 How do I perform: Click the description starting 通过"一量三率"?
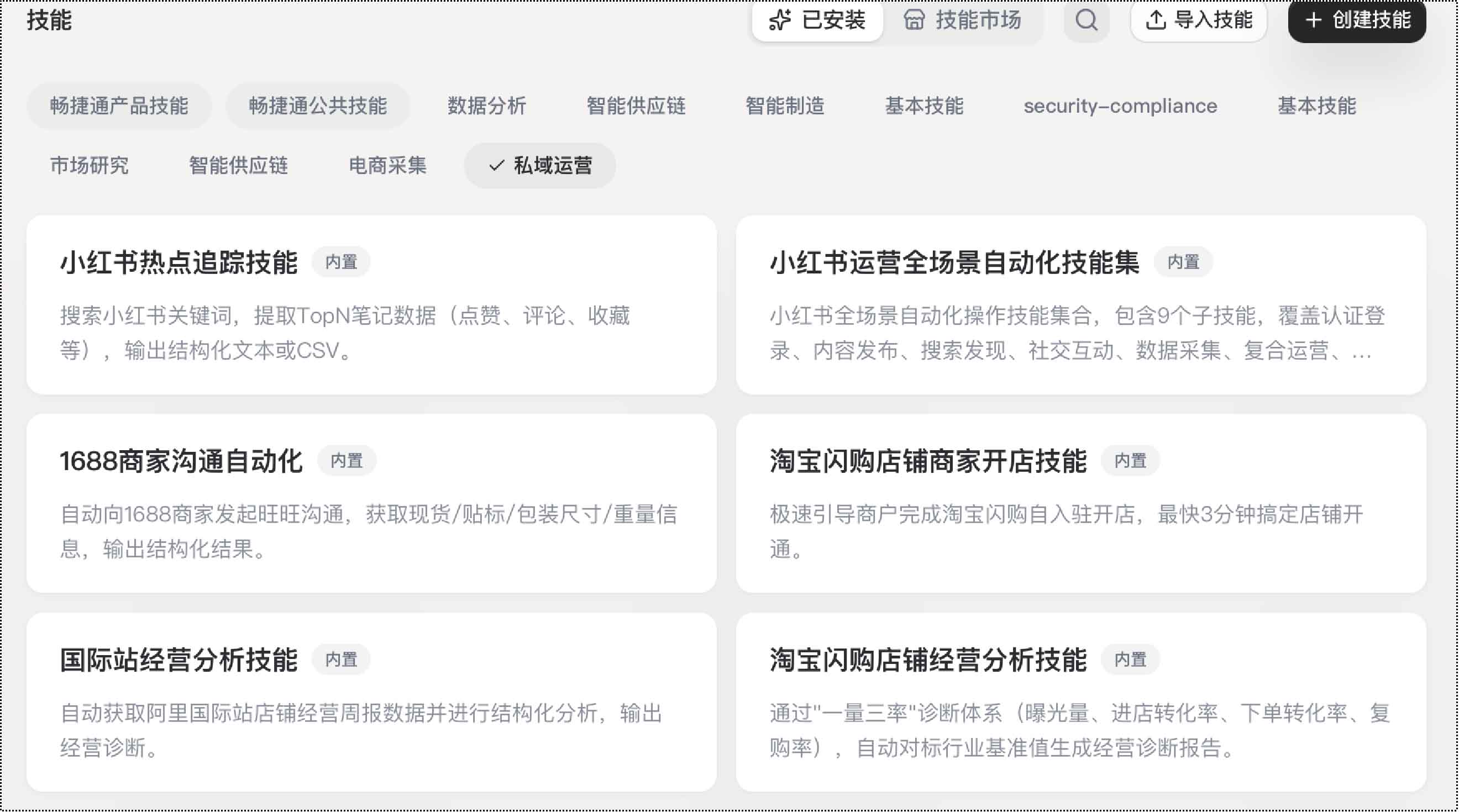tap(1079, 730)
